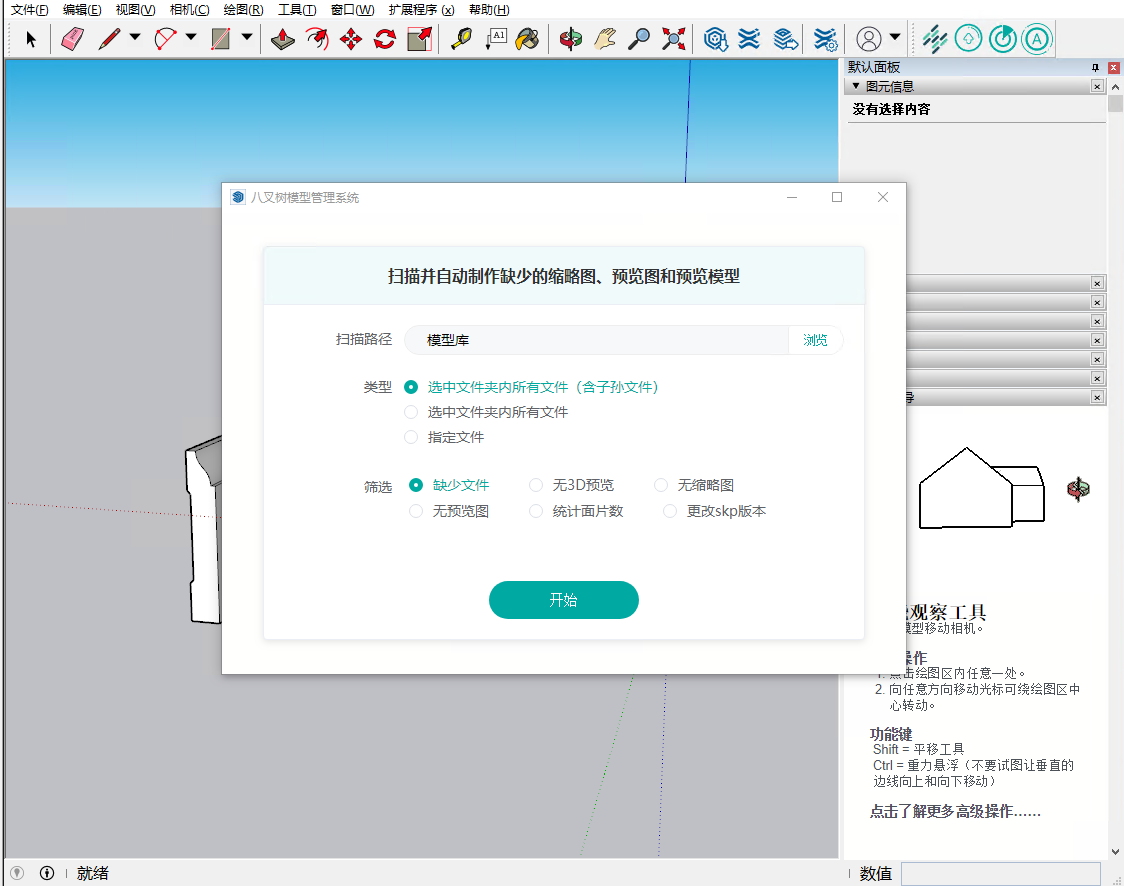Screen dimensions: 1124x886
Task: Click the 开始 start button
Action: coord(563,600)
